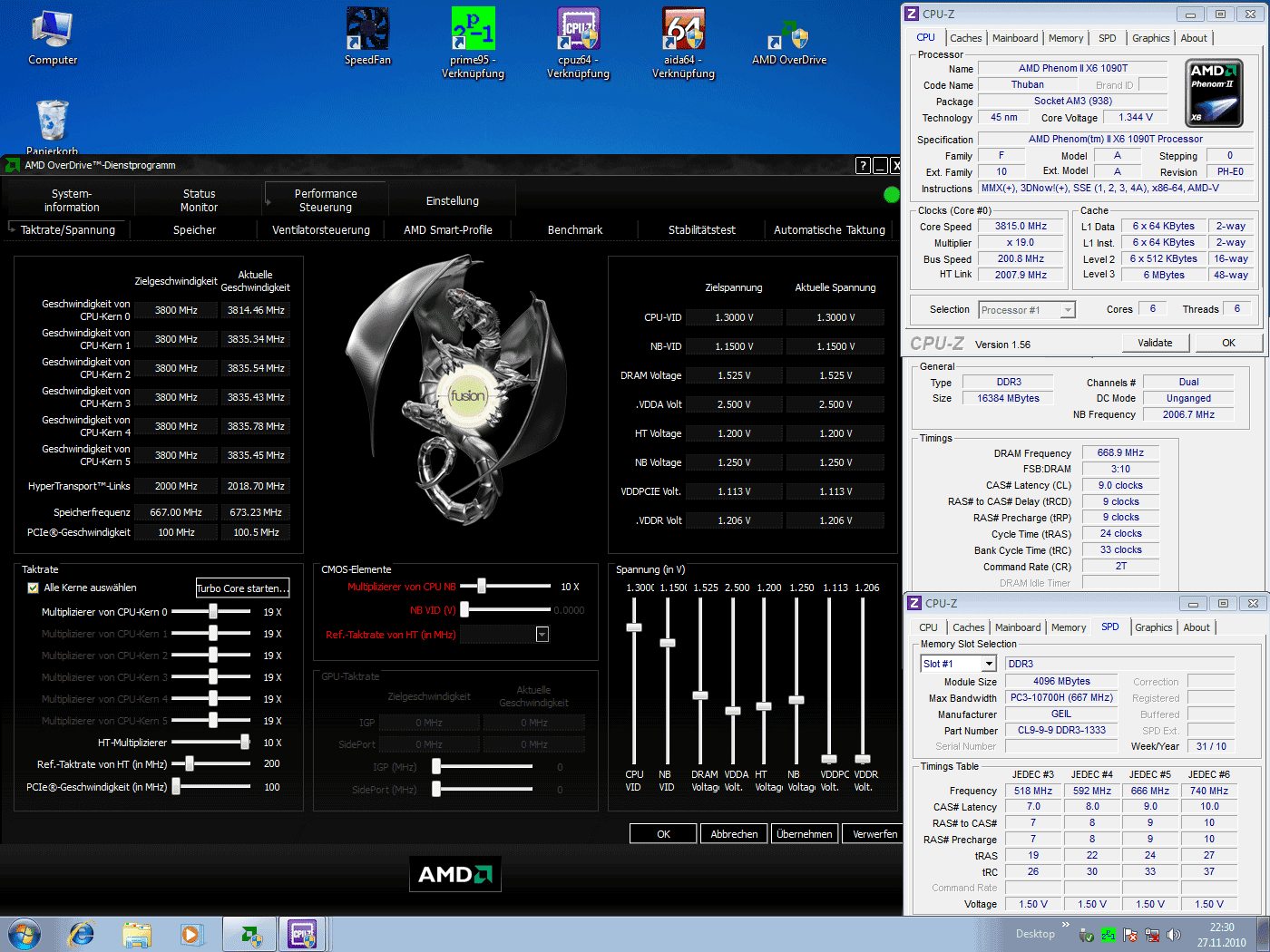
Task: Open the Einstellung tab
Action: pyautogui.click(x=453, y=200)
